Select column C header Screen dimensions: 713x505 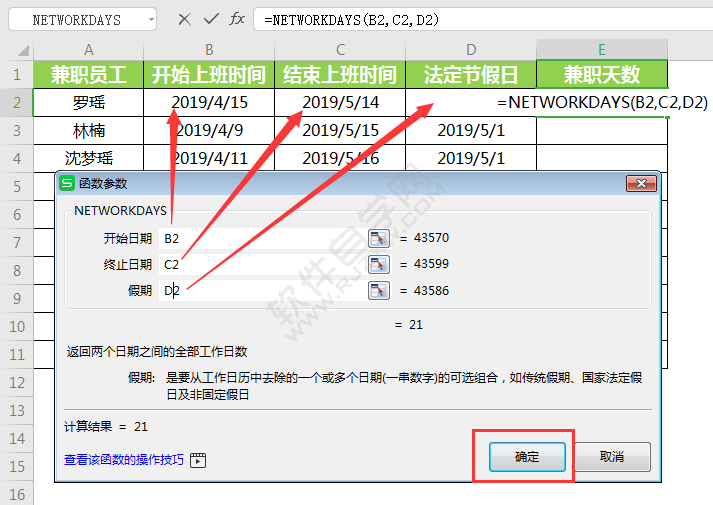click(x=340, y=50)
